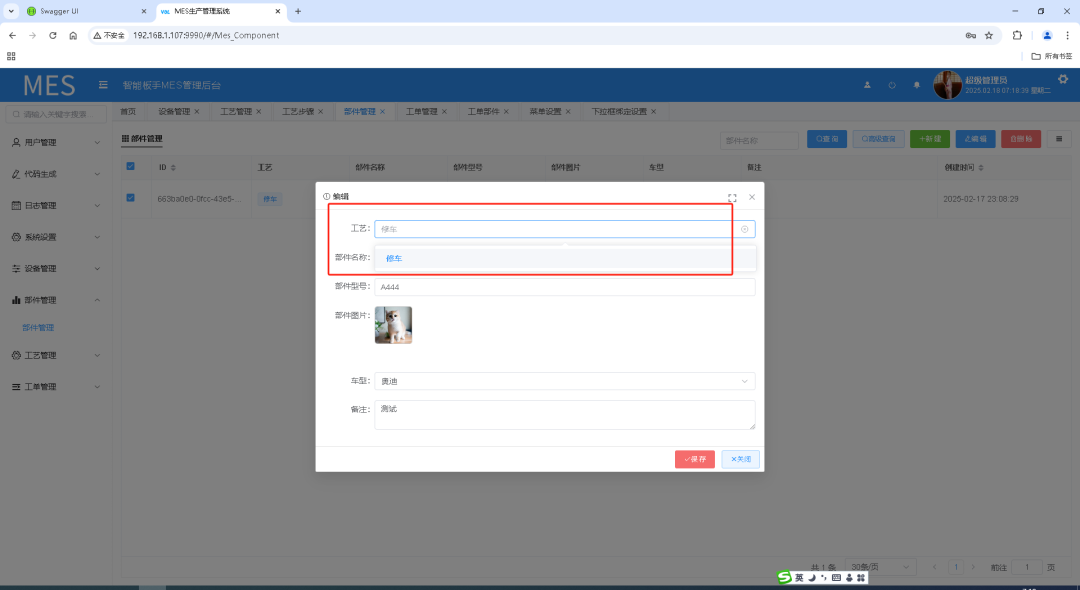Switch to the Swagger UI browser tab
This screenshot has height=590, width=1080.
click(80, 11)
